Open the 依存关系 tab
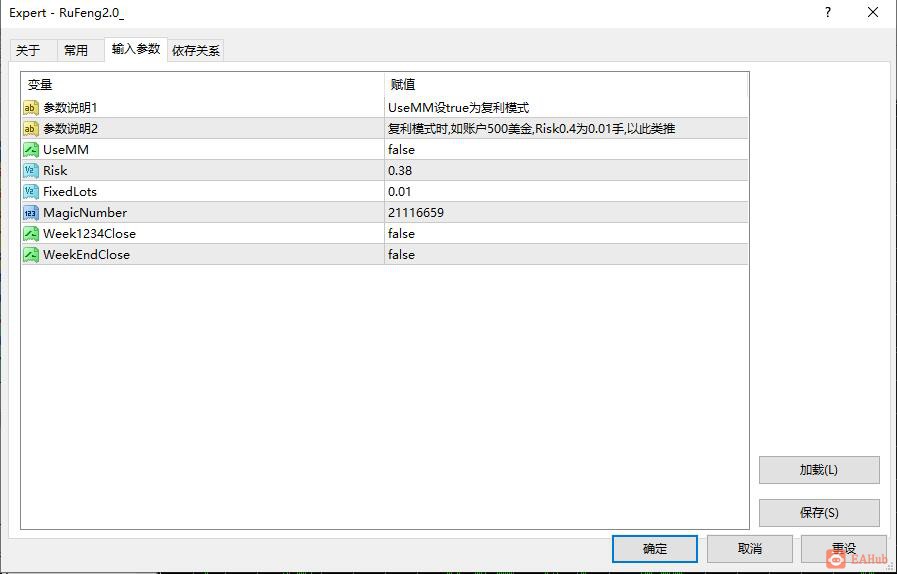Viewport: 897px width, 574px height. pos(196,50)
